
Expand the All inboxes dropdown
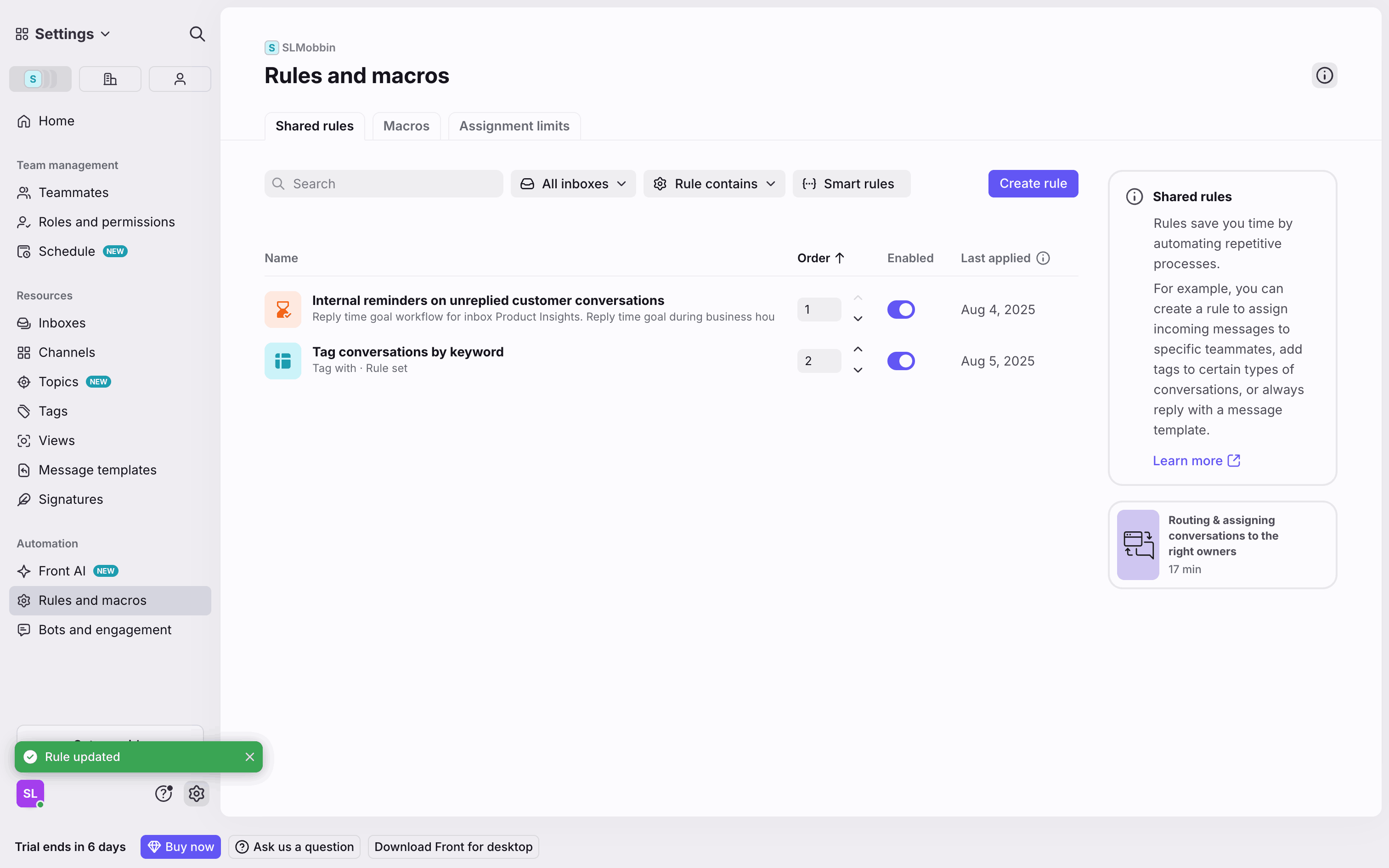[573, 184]
